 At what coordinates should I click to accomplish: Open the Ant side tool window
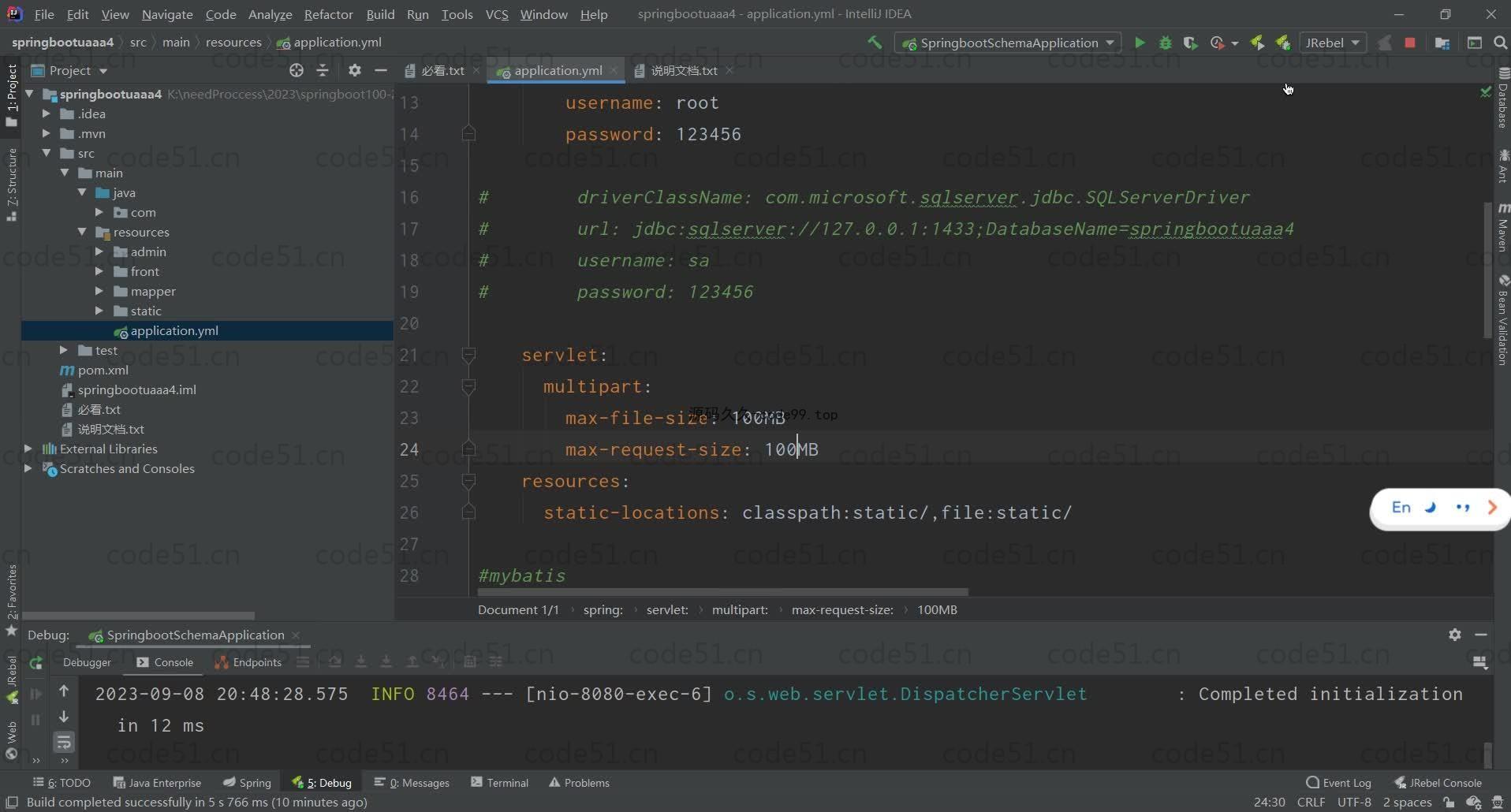pos(1503,166)
